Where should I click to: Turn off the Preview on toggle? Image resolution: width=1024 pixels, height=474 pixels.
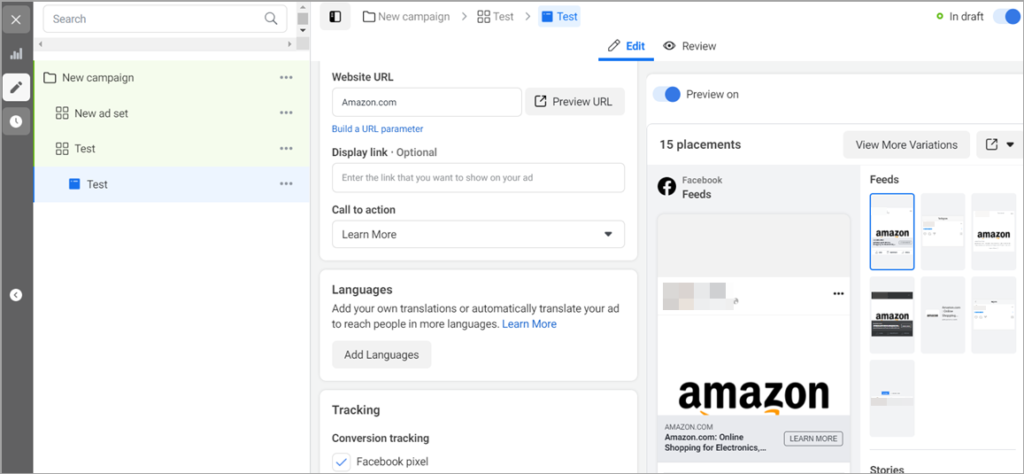click(667, 94)
